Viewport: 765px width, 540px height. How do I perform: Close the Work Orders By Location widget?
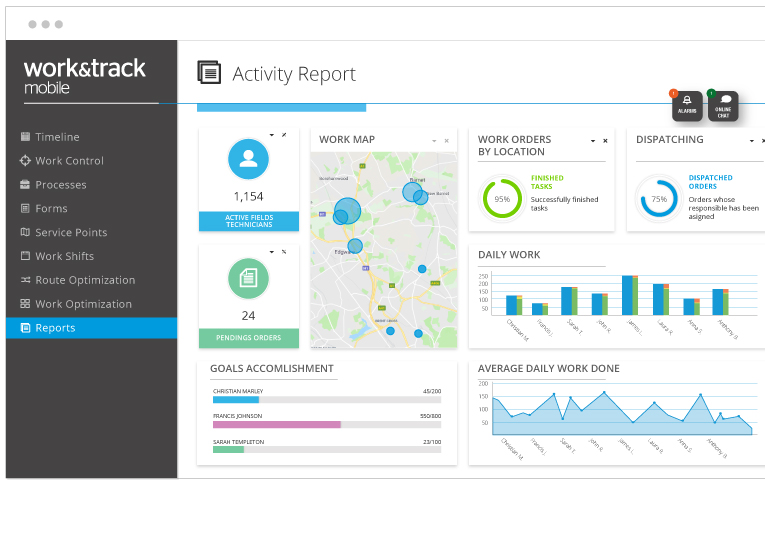605,141
